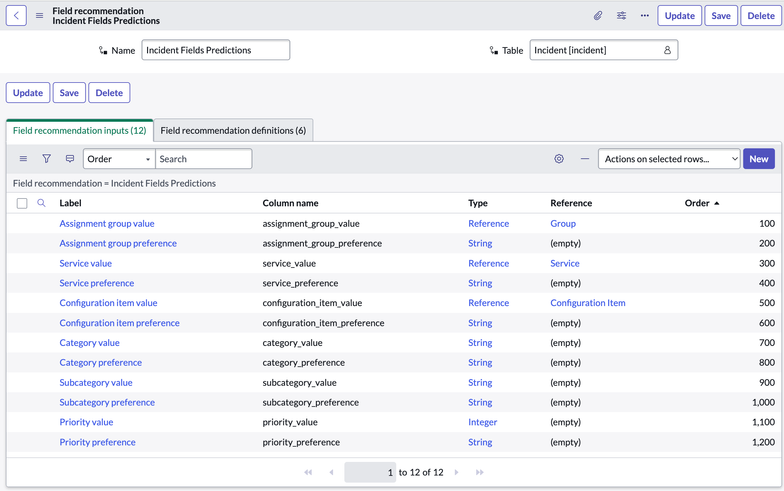Open Actions on selected rows dropdown
Image resolution: width=784 pixels, height=491 pixels.
pyautogui.click(x=669, y=159)
